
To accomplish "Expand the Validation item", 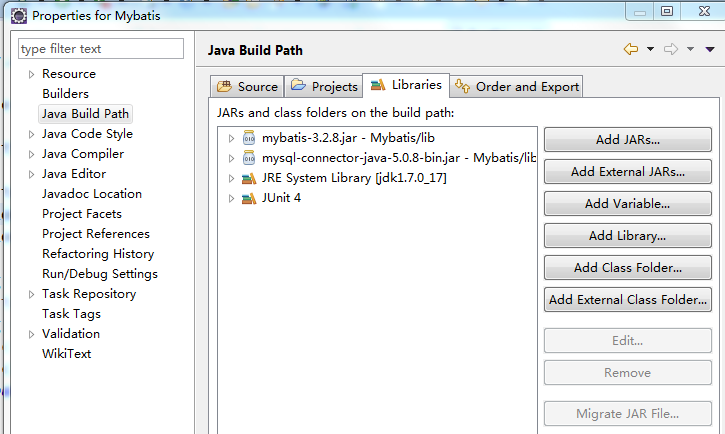I will [31, 334].
